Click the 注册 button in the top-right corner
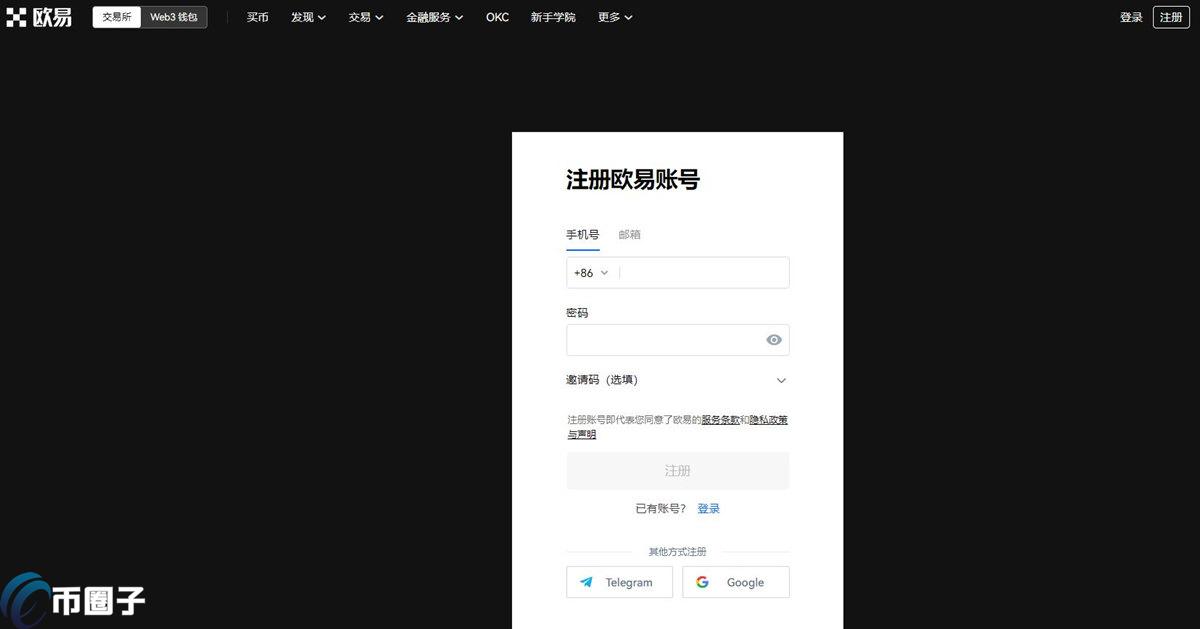 pos(1170,16)
